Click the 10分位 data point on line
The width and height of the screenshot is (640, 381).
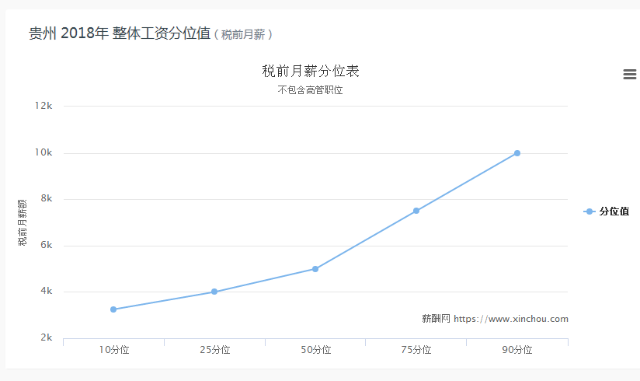113,310
